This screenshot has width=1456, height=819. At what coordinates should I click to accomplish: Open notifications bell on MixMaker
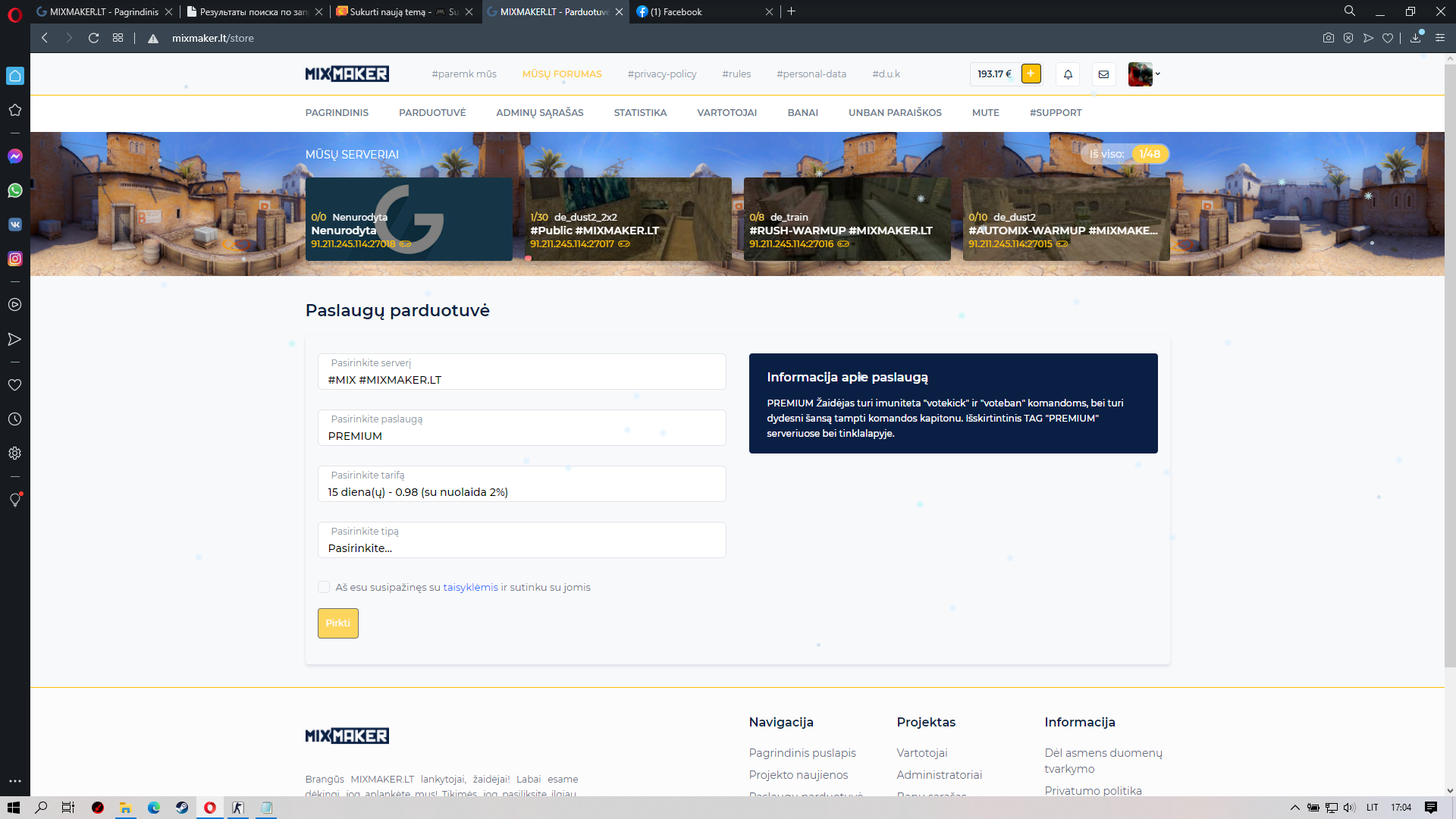point(1068,74)
